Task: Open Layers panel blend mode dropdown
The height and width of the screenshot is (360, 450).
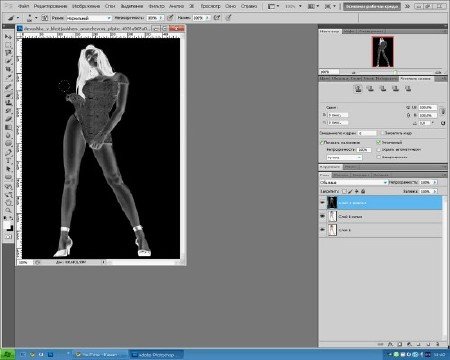Action: tap(353, 182)
